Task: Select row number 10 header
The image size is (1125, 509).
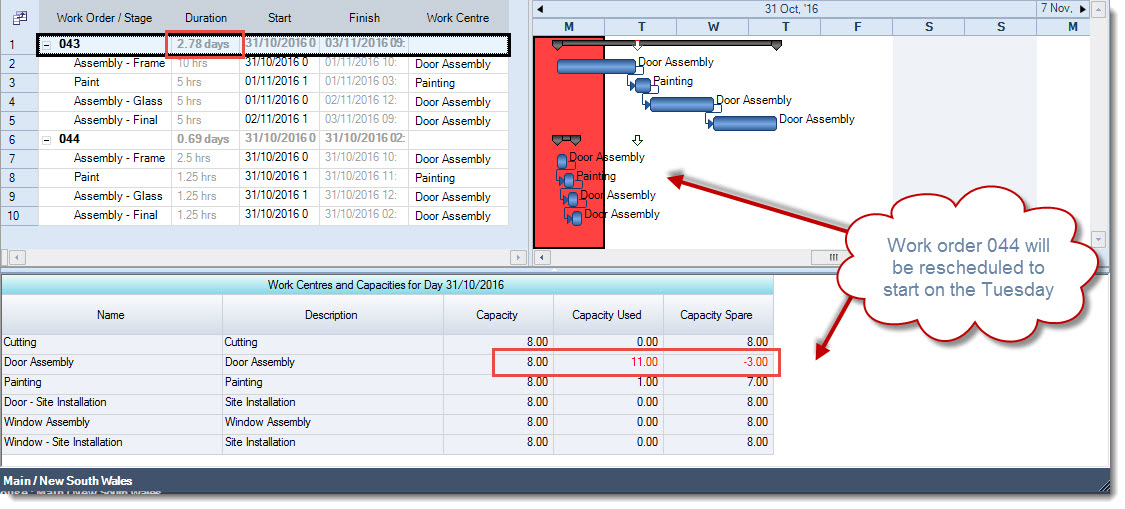Action: (19, 215)
